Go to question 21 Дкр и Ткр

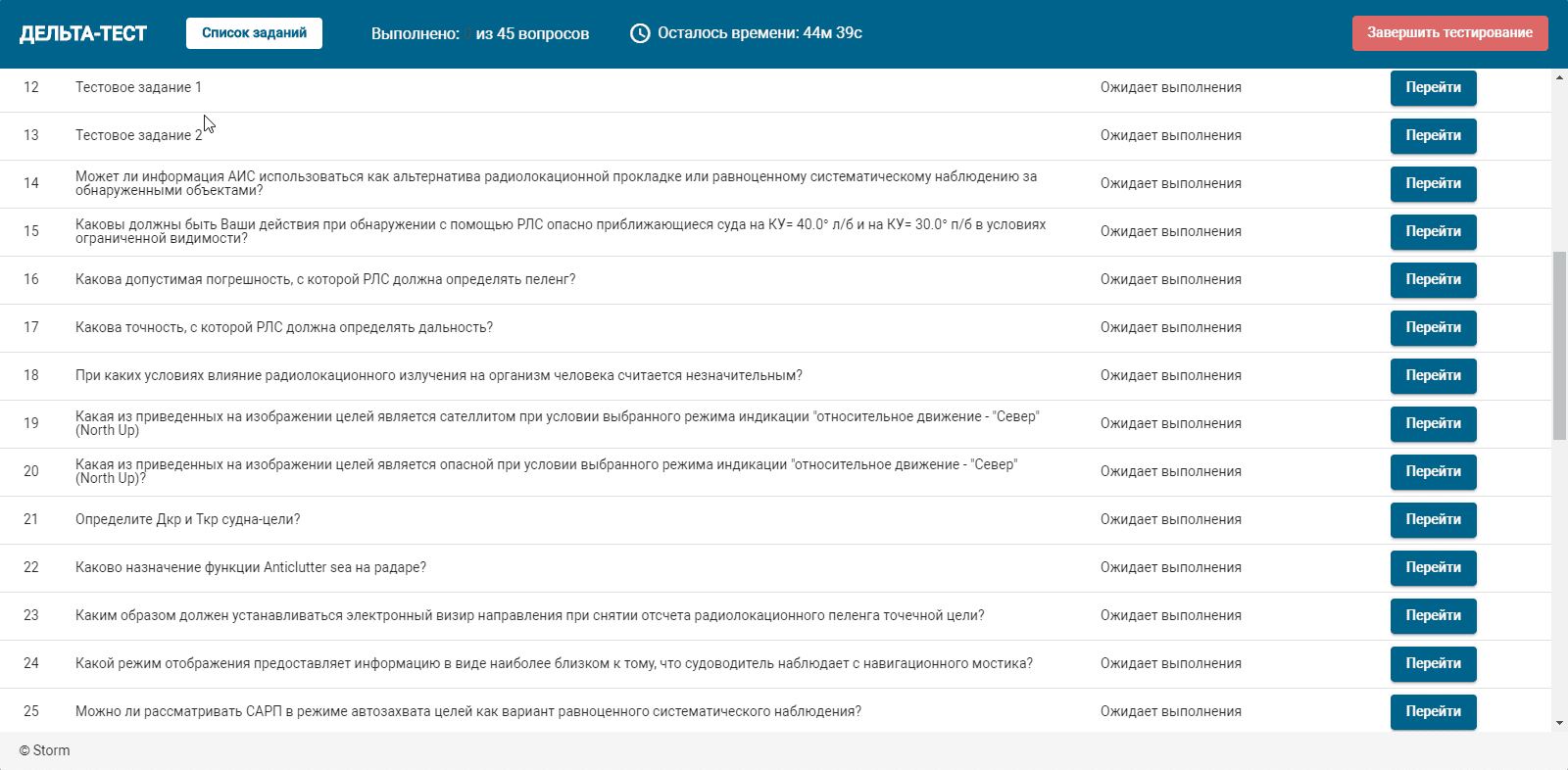tap(1433, 520)
